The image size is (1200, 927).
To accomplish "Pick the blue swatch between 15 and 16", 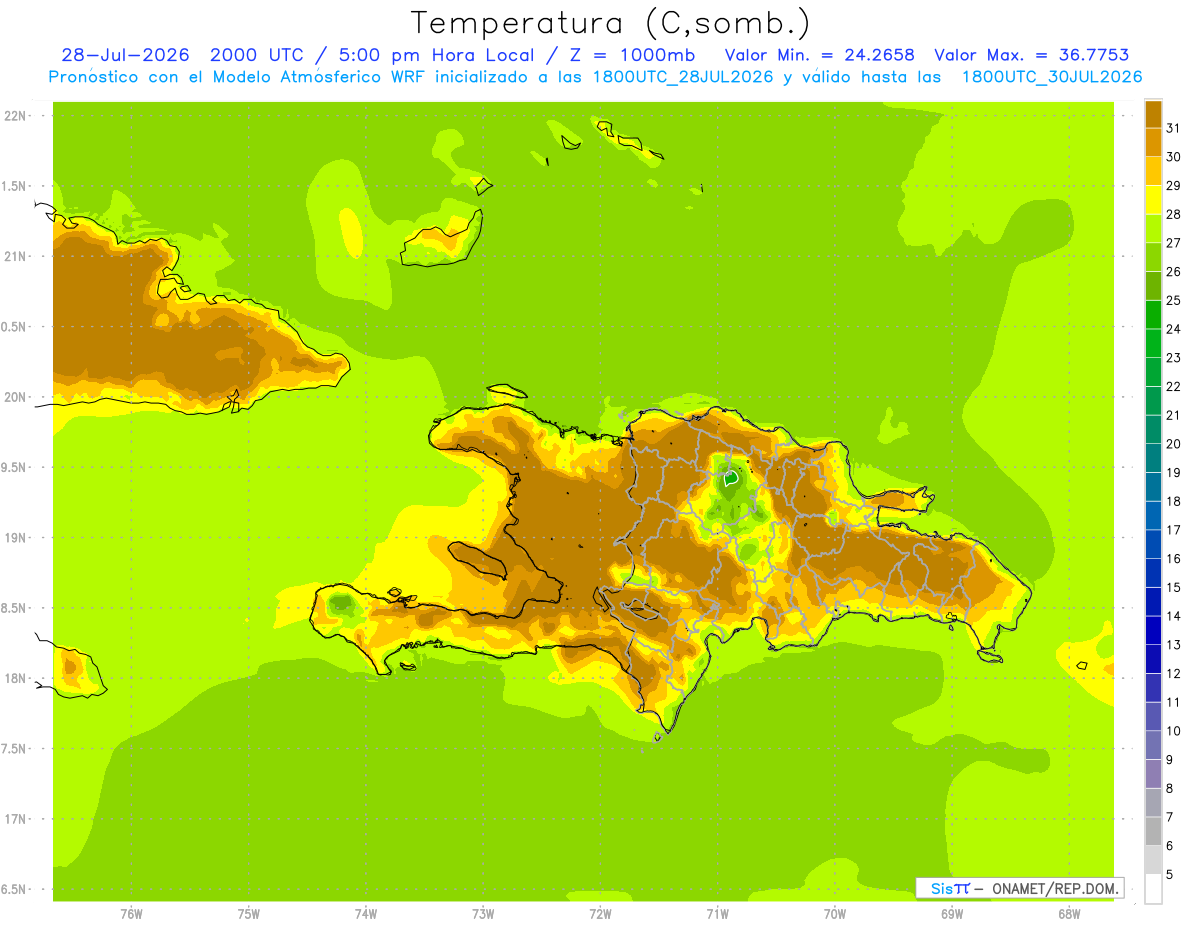I will pos(1153,573).
